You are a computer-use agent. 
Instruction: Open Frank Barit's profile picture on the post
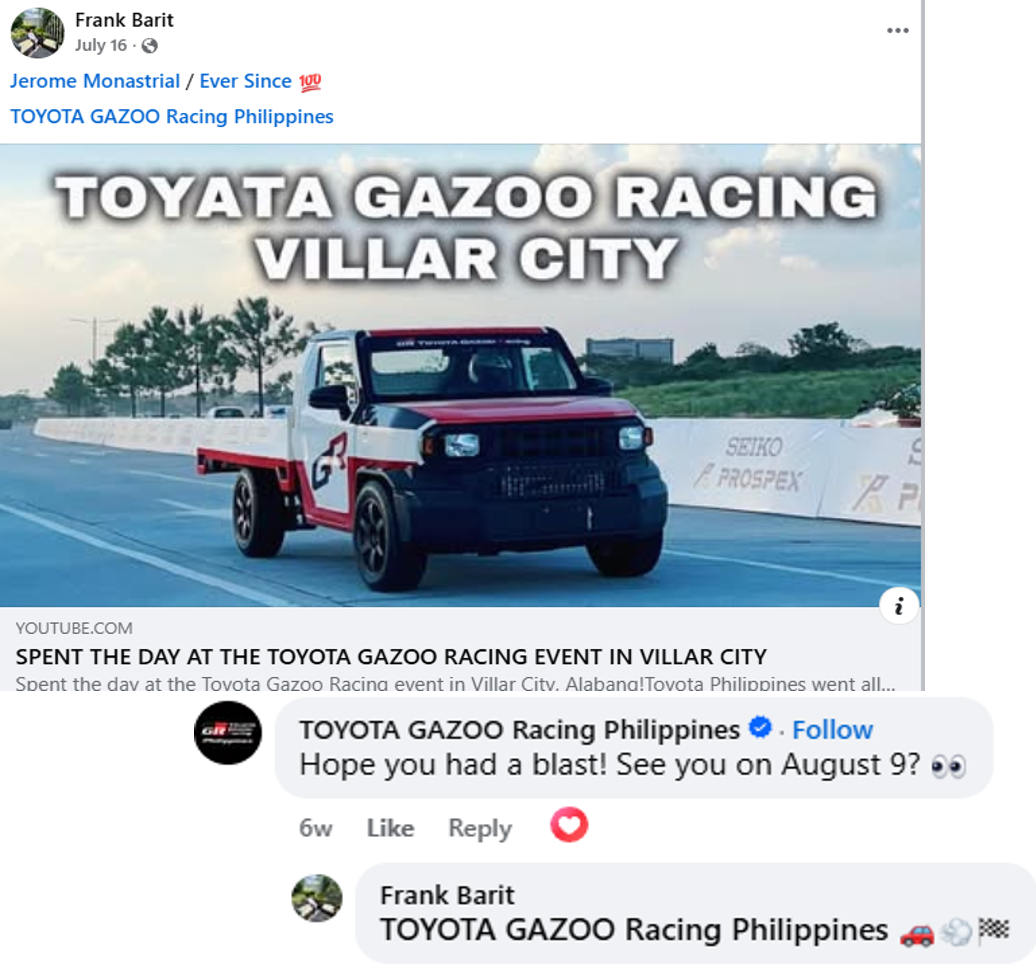tap(38, 32)
